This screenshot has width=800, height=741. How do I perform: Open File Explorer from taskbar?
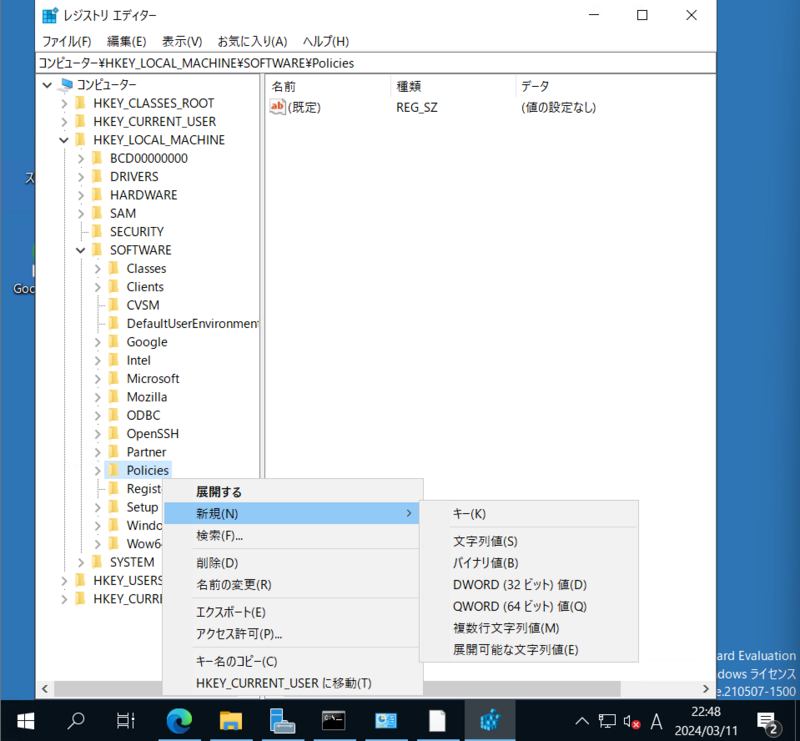(x=231, y=721)
